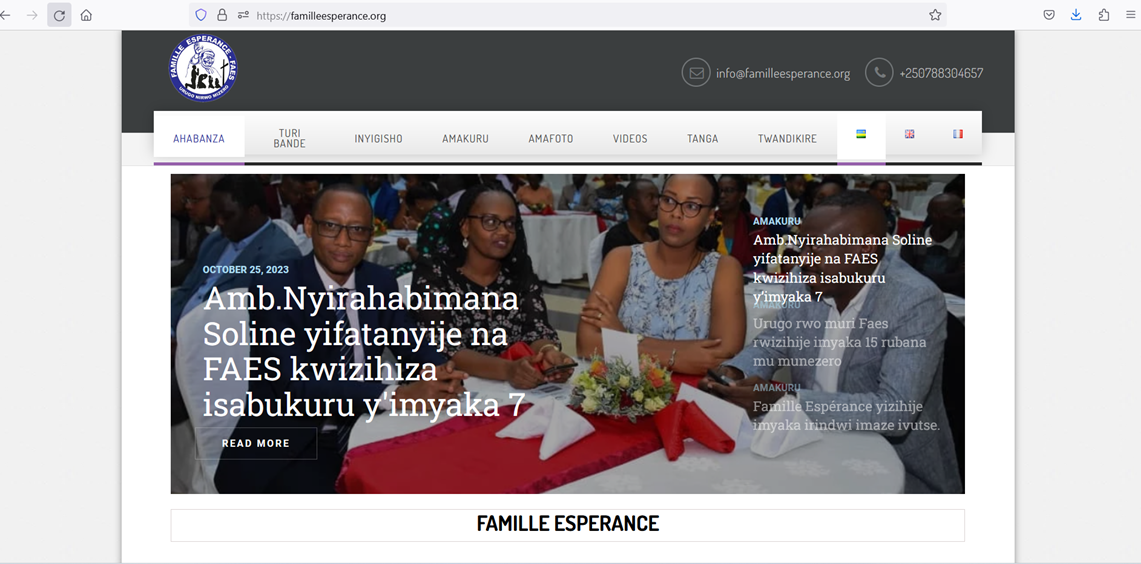
Task: Open the TURI BANDE menu item
Action: click(289, 138)
